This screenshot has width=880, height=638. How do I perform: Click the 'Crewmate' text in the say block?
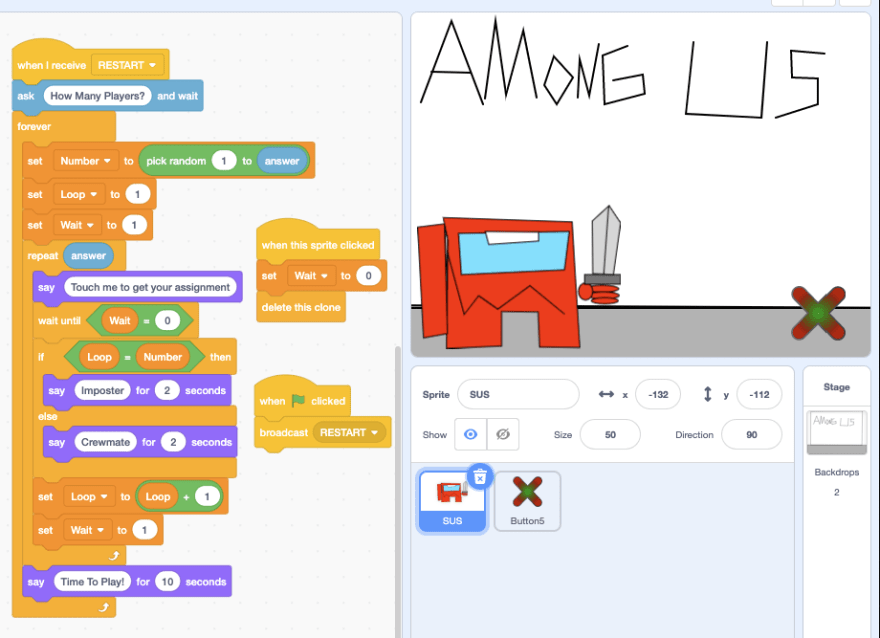click(106, 442)
